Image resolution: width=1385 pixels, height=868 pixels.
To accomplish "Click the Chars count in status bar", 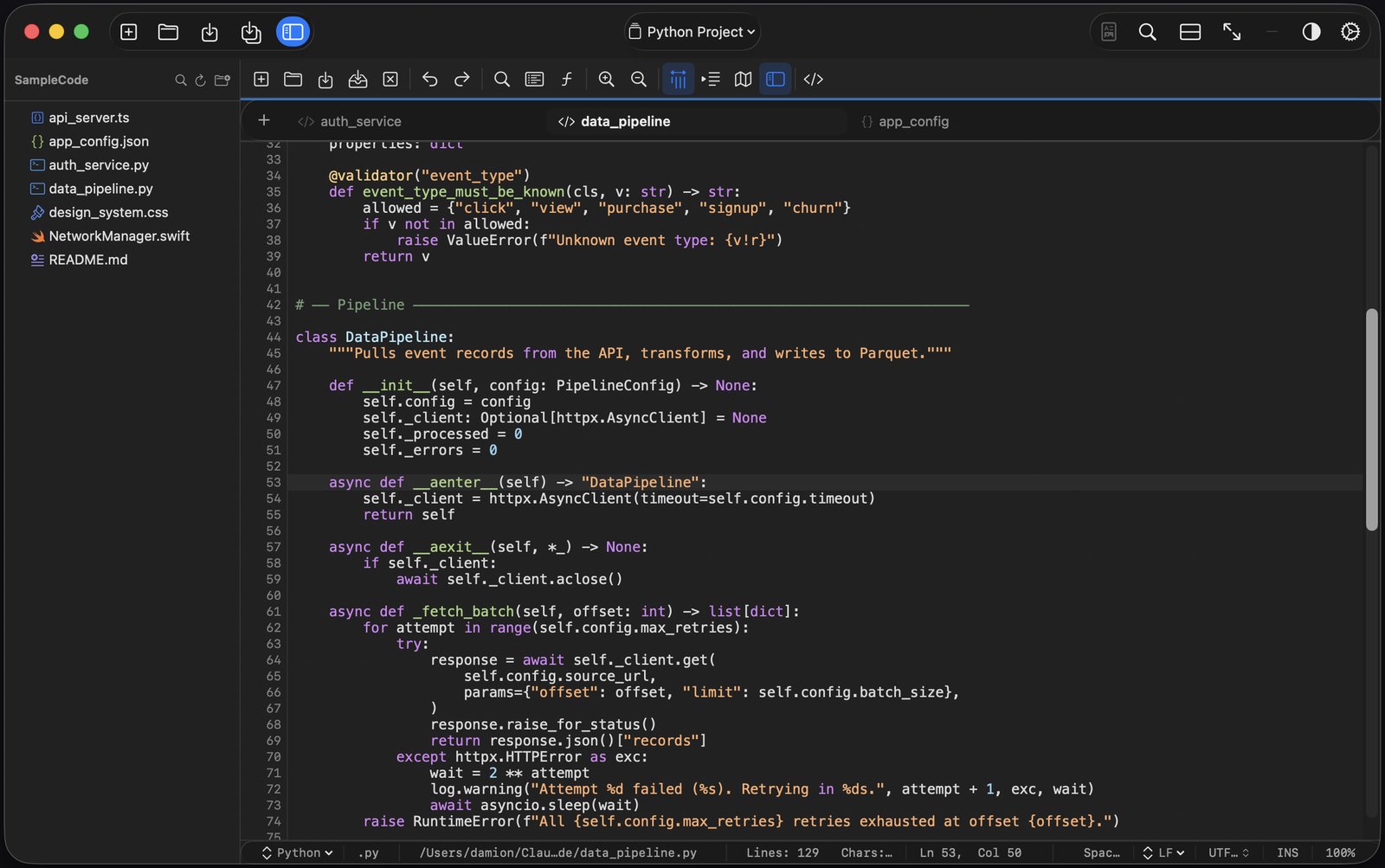I will 866,853.
